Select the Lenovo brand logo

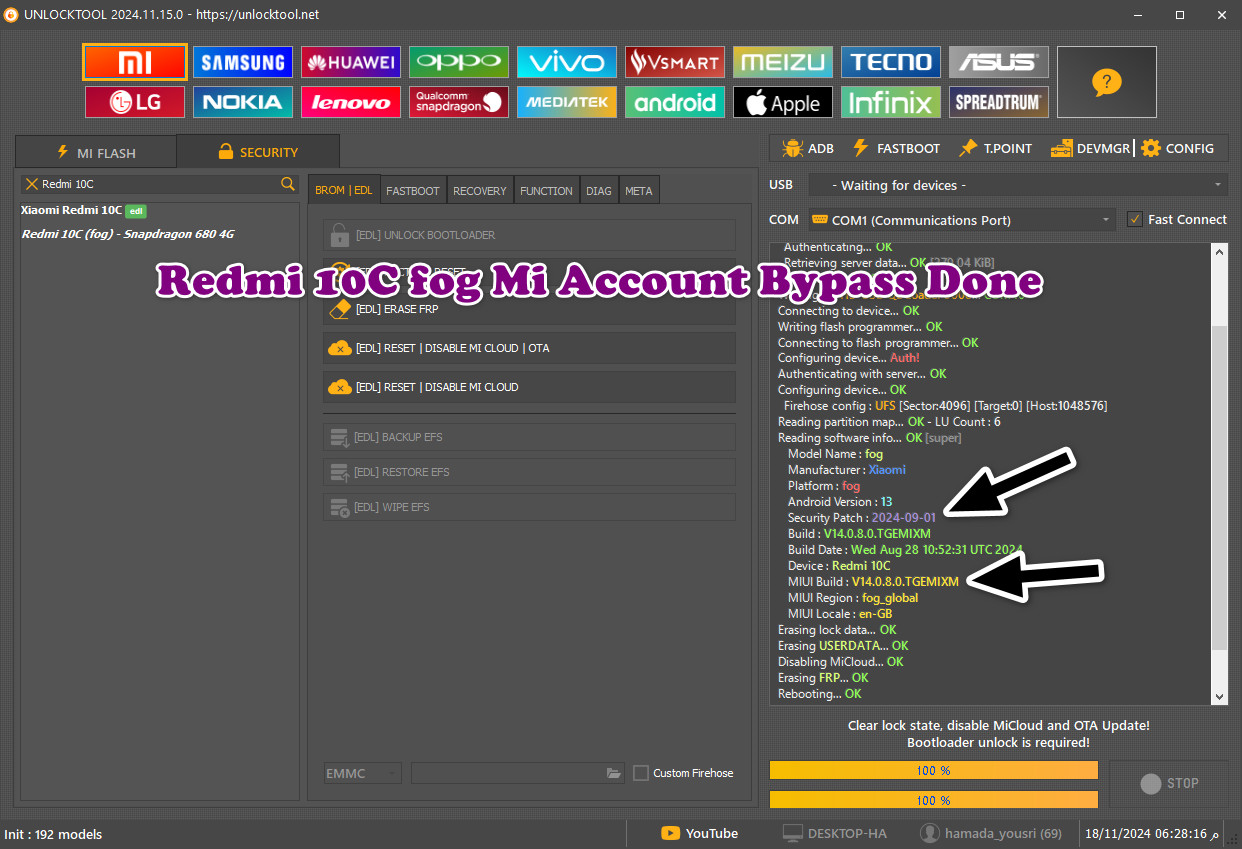[x=351, y=102]
